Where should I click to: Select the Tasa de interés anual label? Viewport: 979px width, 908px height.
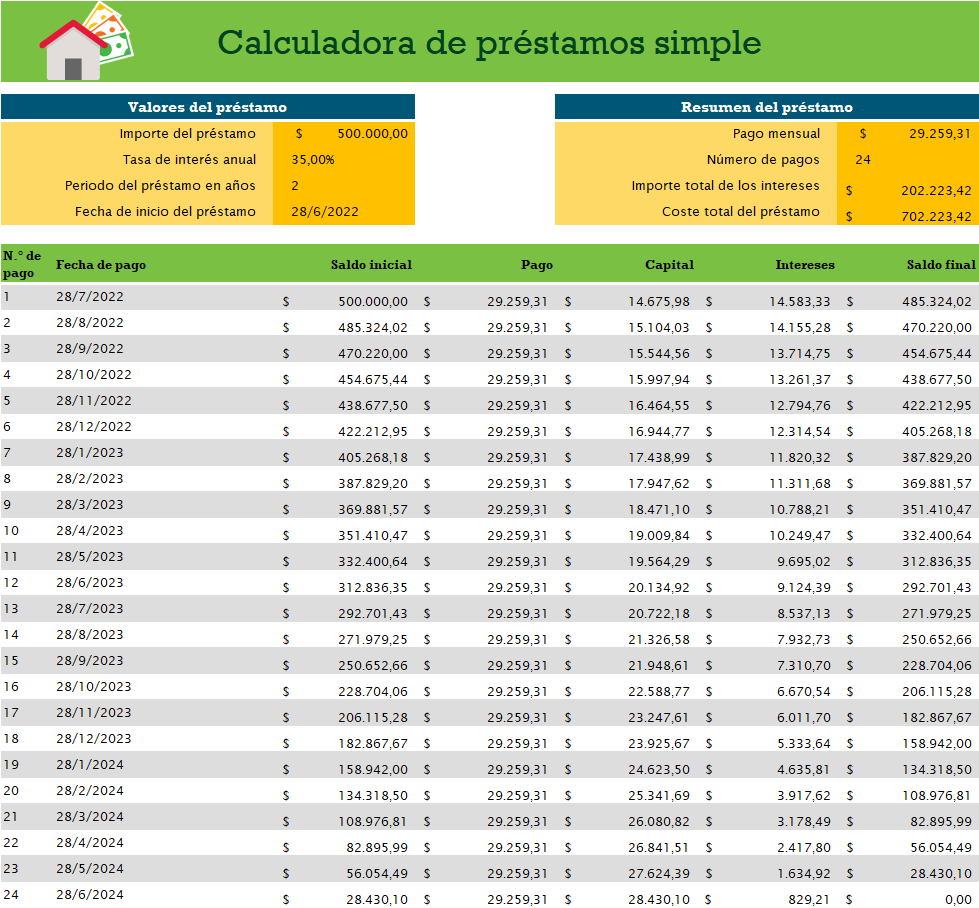189,160
